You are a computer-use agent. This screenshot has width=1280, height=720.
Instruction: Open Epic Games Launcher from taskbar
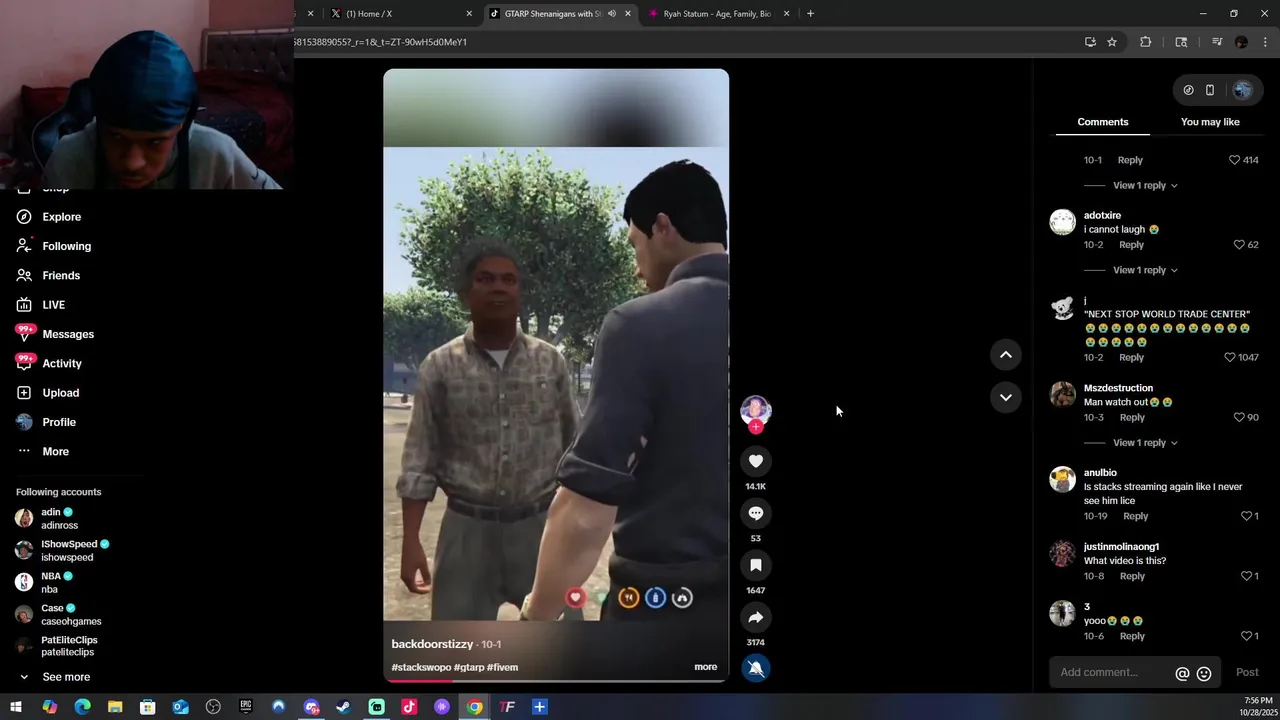tap(246, 707)
